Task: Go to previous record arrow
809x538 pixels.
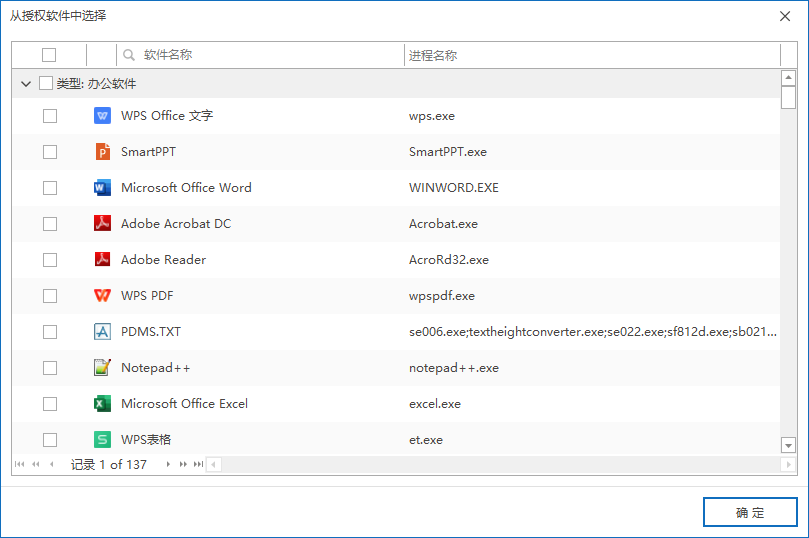Action: 51,464
